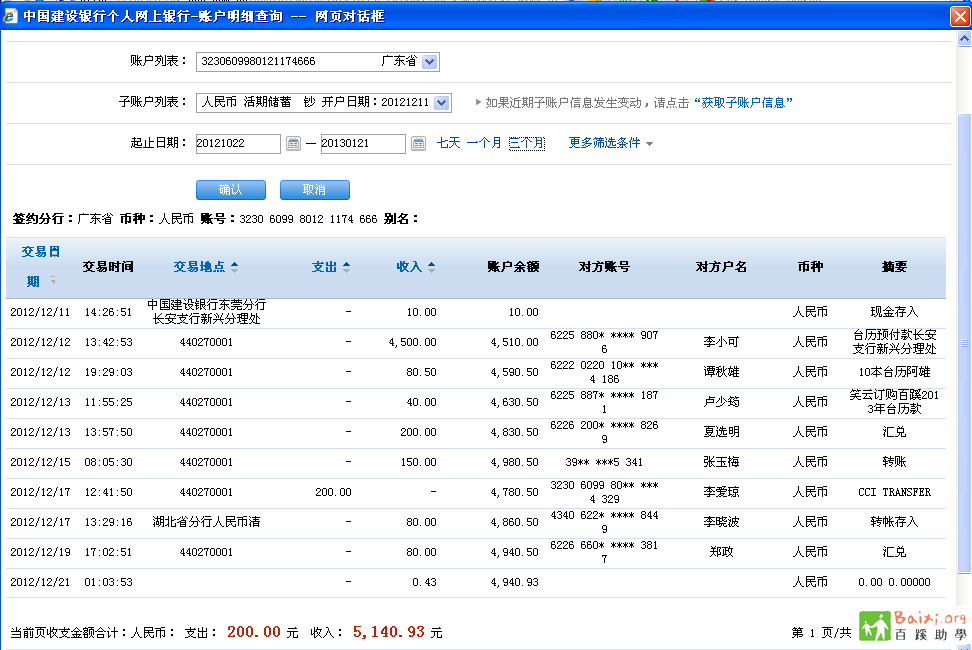
Task: Click location 湖北省分行人民币清
Action: [x=206, y=522]
